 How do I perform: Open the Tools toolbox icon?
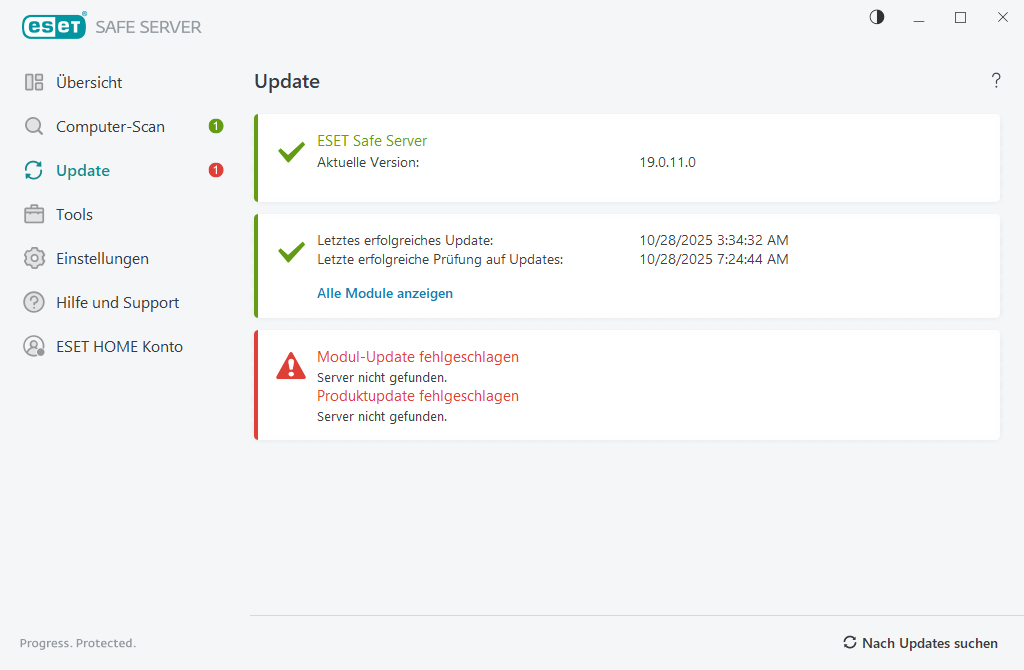pyautogui.click(x=33, y=214)
